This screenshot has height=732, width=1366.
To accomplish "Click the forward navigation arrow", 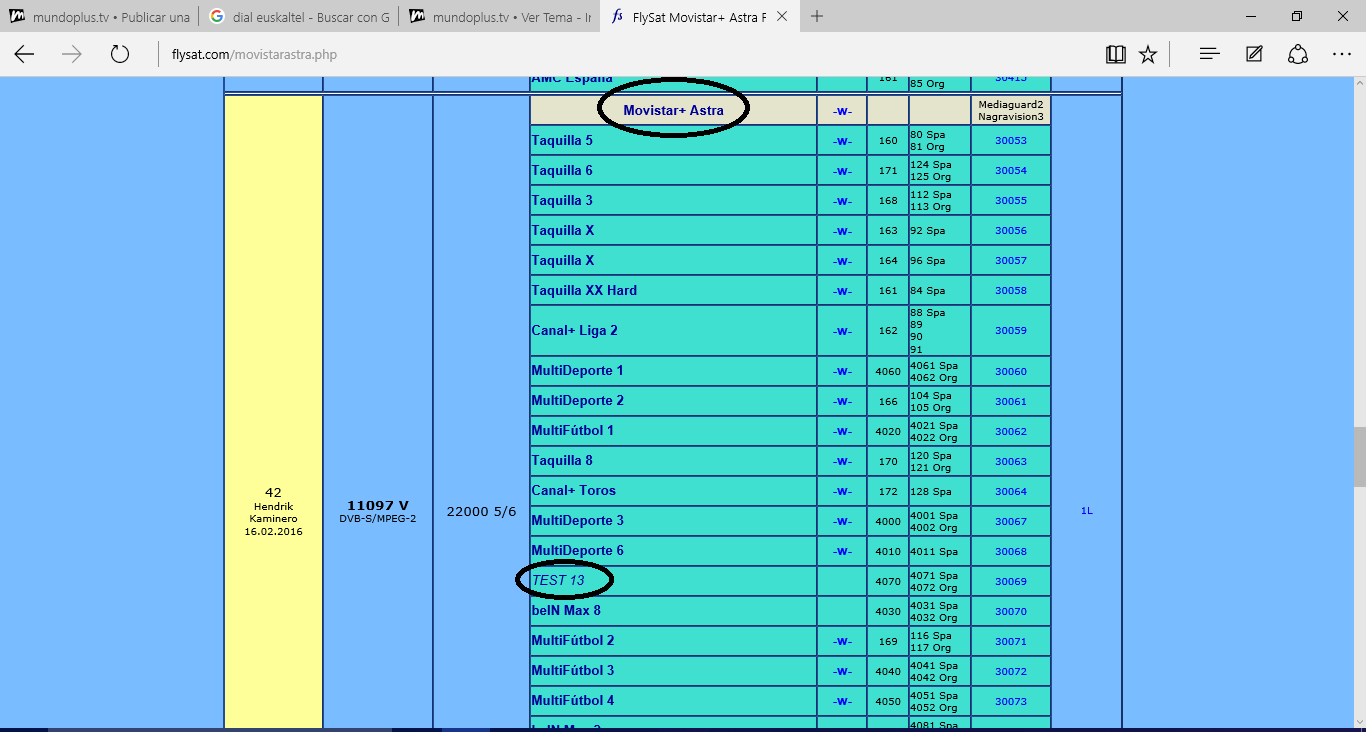I will pos(72,54).
